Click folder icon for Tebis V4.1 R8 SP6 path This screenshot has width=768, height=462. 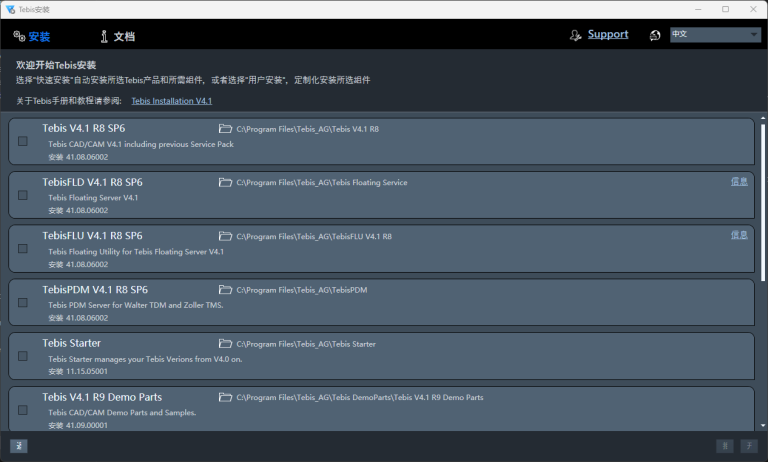(225, 129)
